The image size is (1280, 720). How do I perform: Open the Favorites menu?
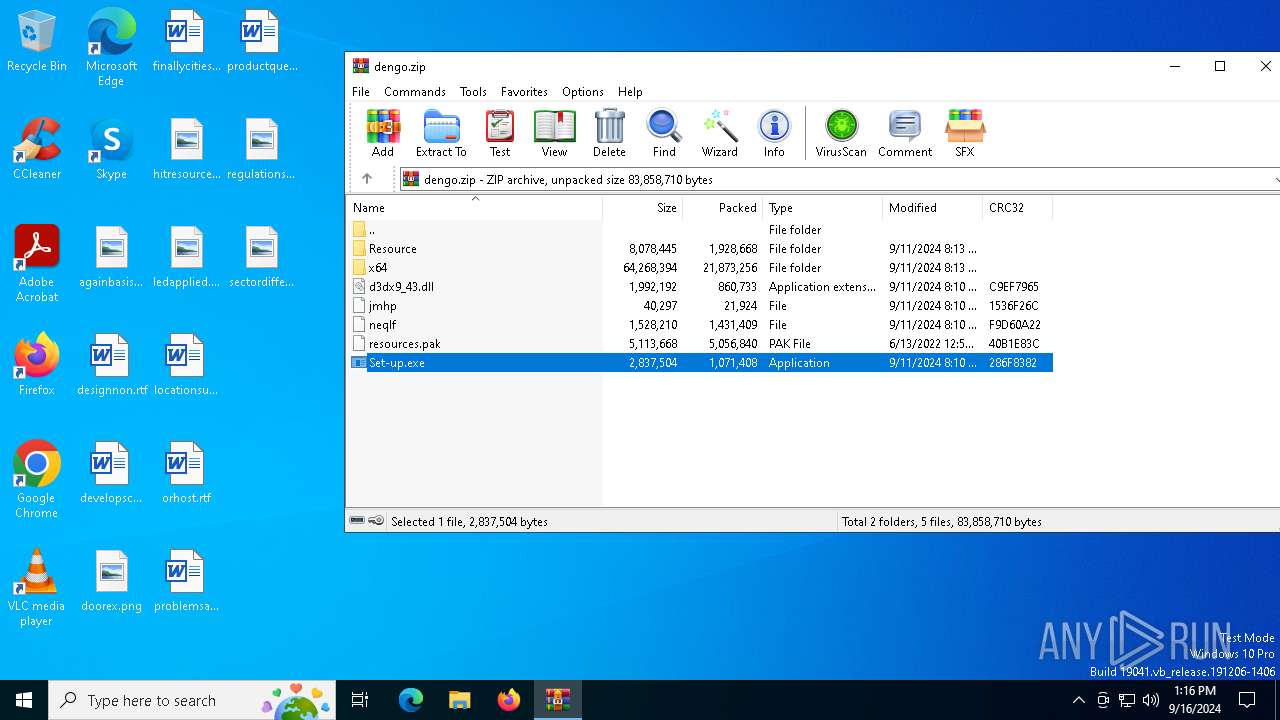coord(524,91)
